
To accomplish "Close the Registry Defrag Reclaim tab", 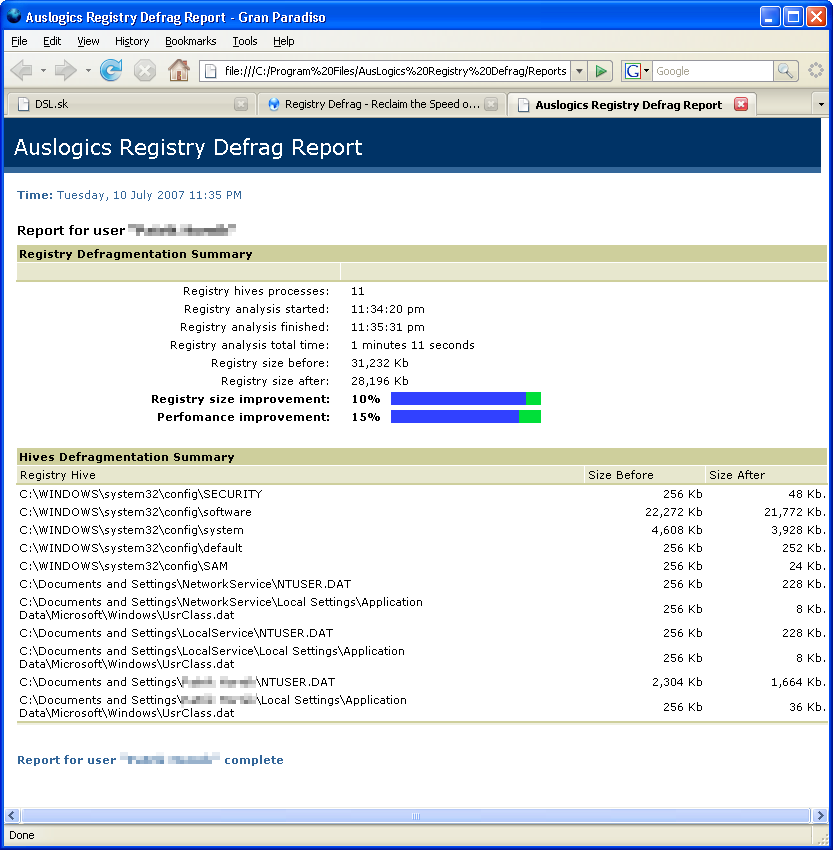I will (x=490, y=104).
